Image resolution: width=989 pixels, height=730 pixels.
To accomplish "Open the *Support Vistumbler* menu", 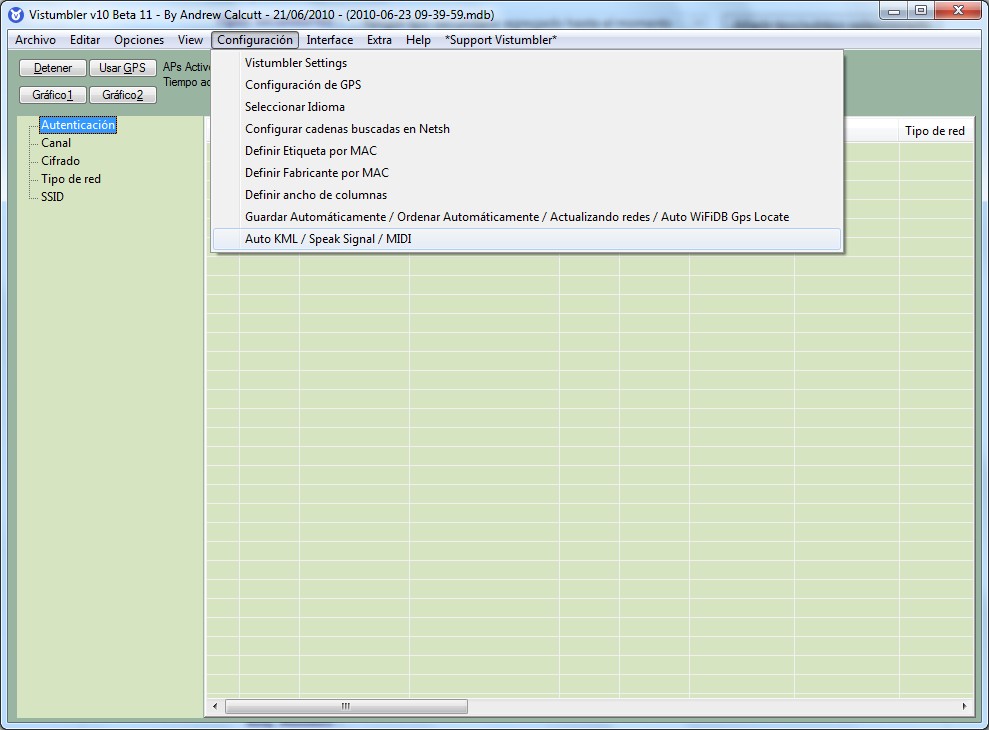I will point(501,40).
